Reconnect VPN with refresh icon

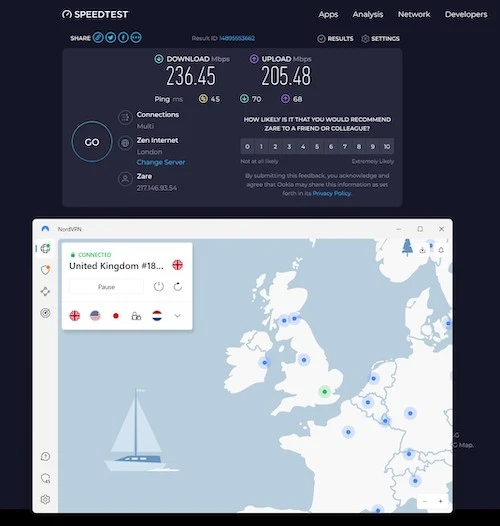click(x=178, y=287)
